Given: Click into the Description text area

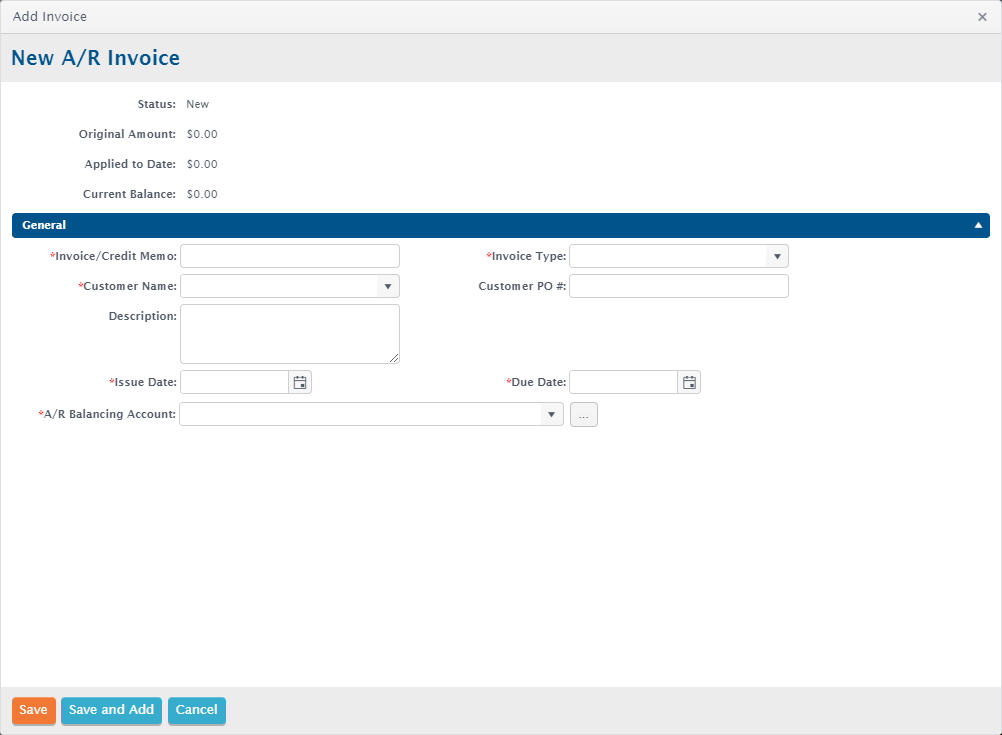Looking at the screenshot, I should (x=290, y=334).
